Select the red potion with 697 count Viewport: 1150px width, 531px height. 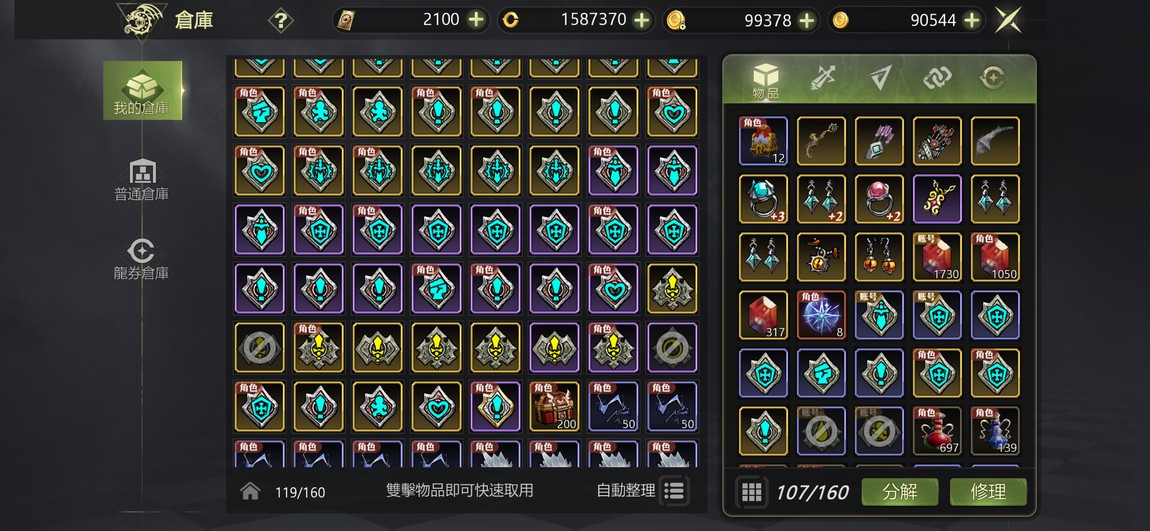click(x=937, y=431)
